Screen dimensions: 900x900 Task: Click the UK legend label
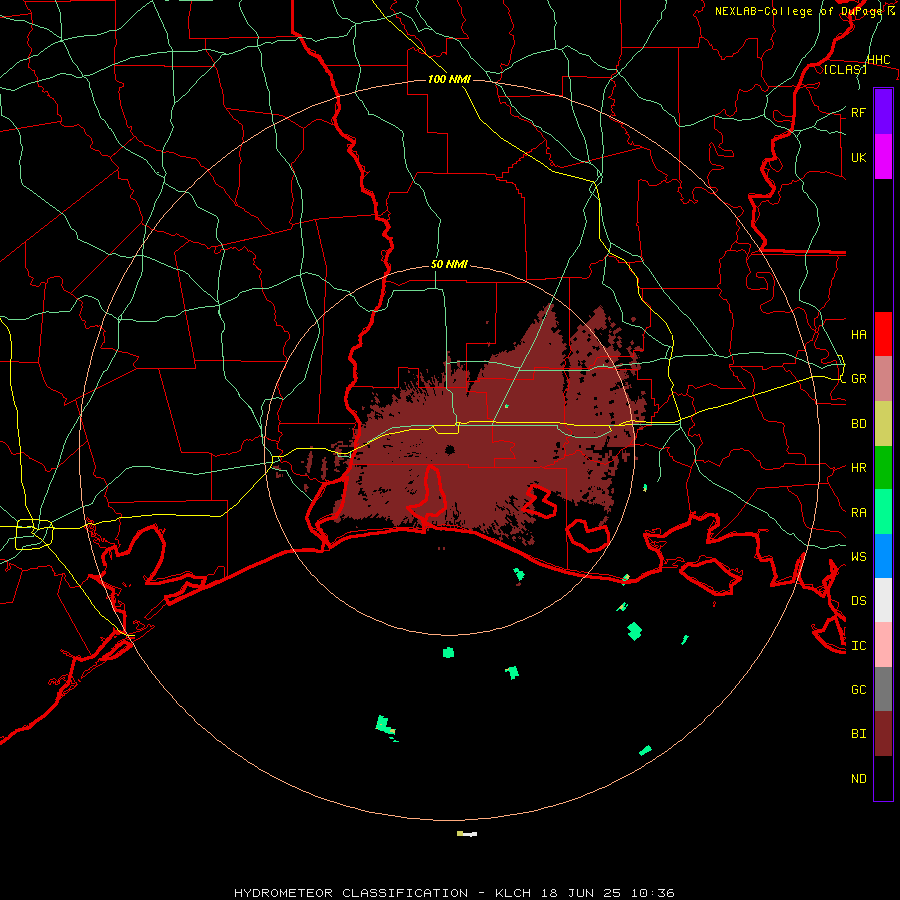858,157
